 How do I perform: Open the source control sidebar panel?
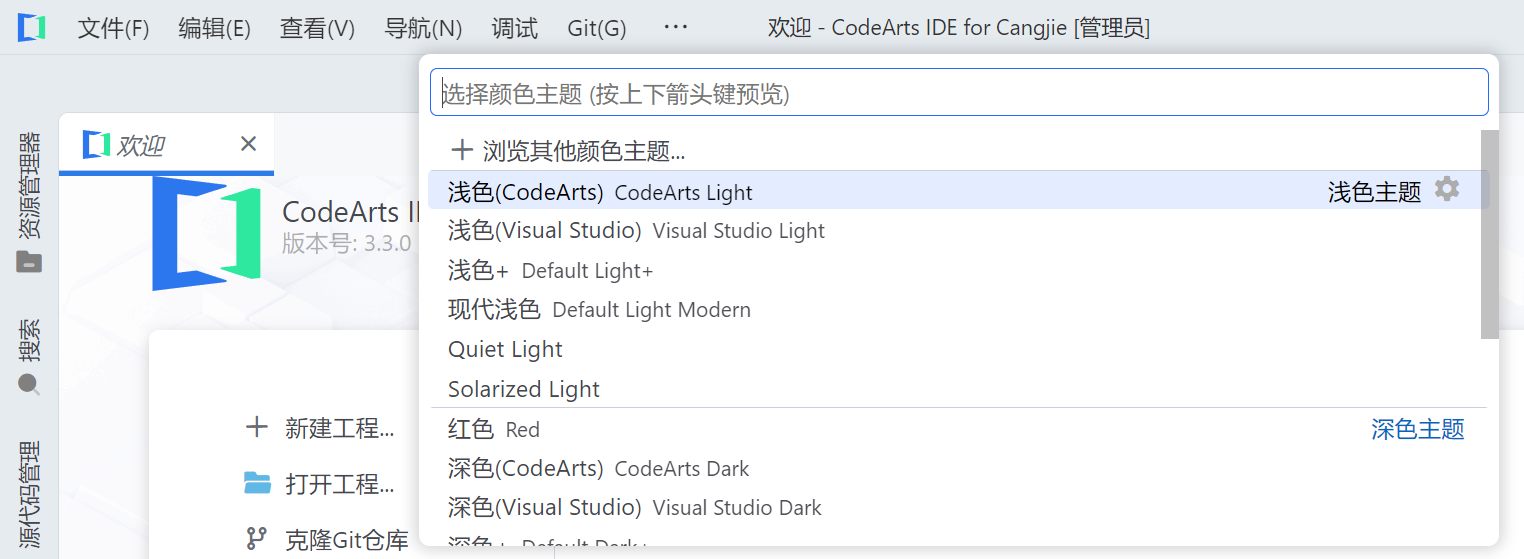(31, 495)
